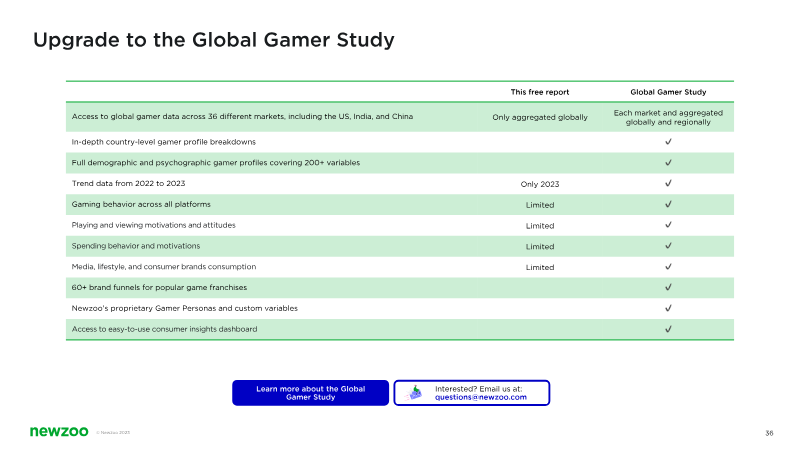The width and height of the screenshot is (800, 450).
Task: Click Limited in the Spending behavior row
Action: 540,247
